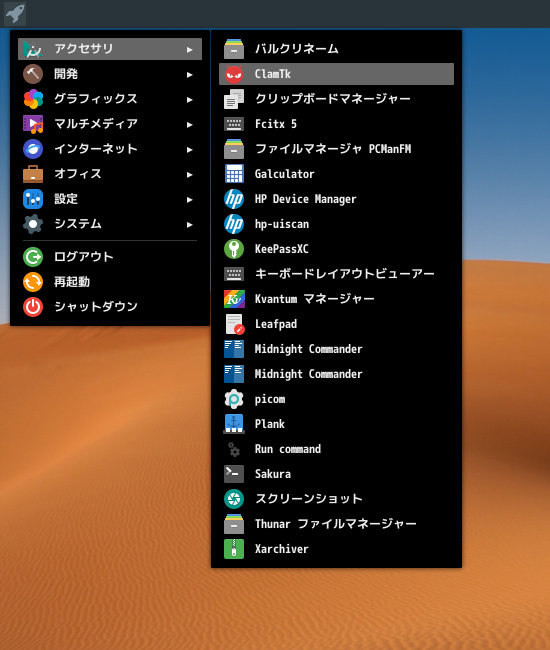Launch Run command entry
This screenshot has width=550, height=650.
coord(336,449)
